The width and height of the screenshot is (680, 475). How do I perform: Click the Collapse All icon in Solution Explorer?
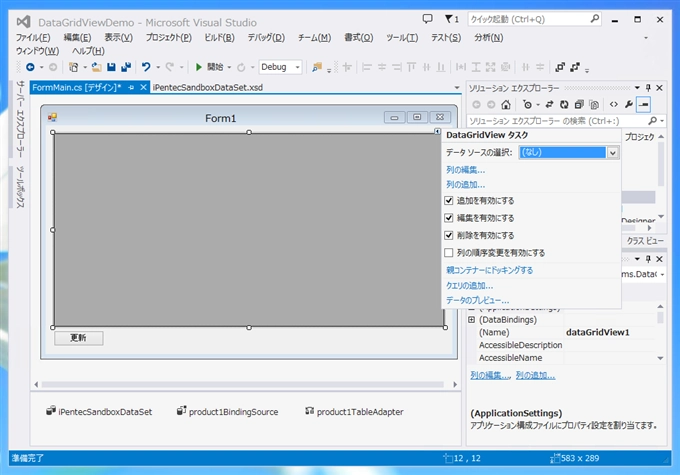[579, 104]
